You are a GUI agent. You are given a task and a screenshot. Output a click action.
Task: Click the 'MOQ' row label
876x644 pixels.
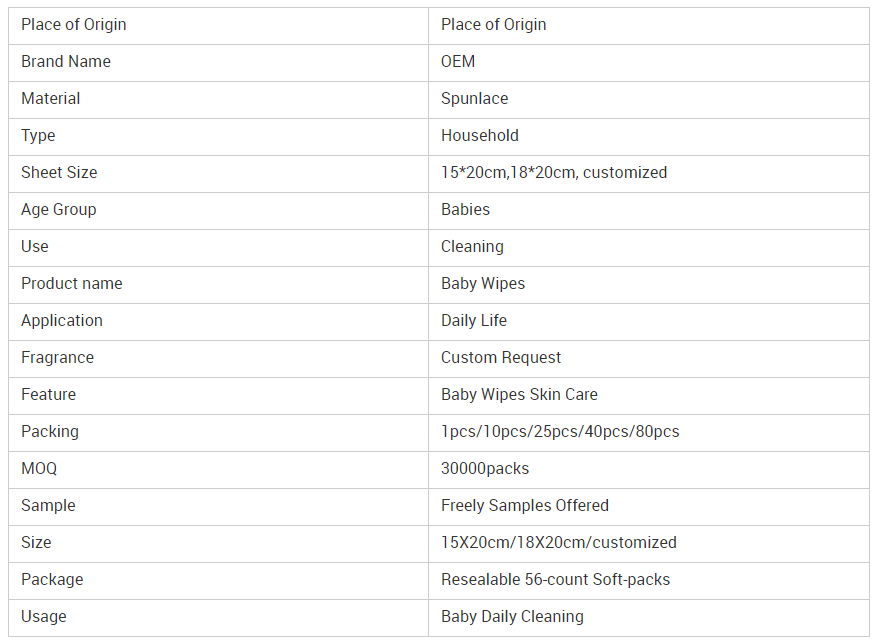pyautogui.click(x=39, y=469)
